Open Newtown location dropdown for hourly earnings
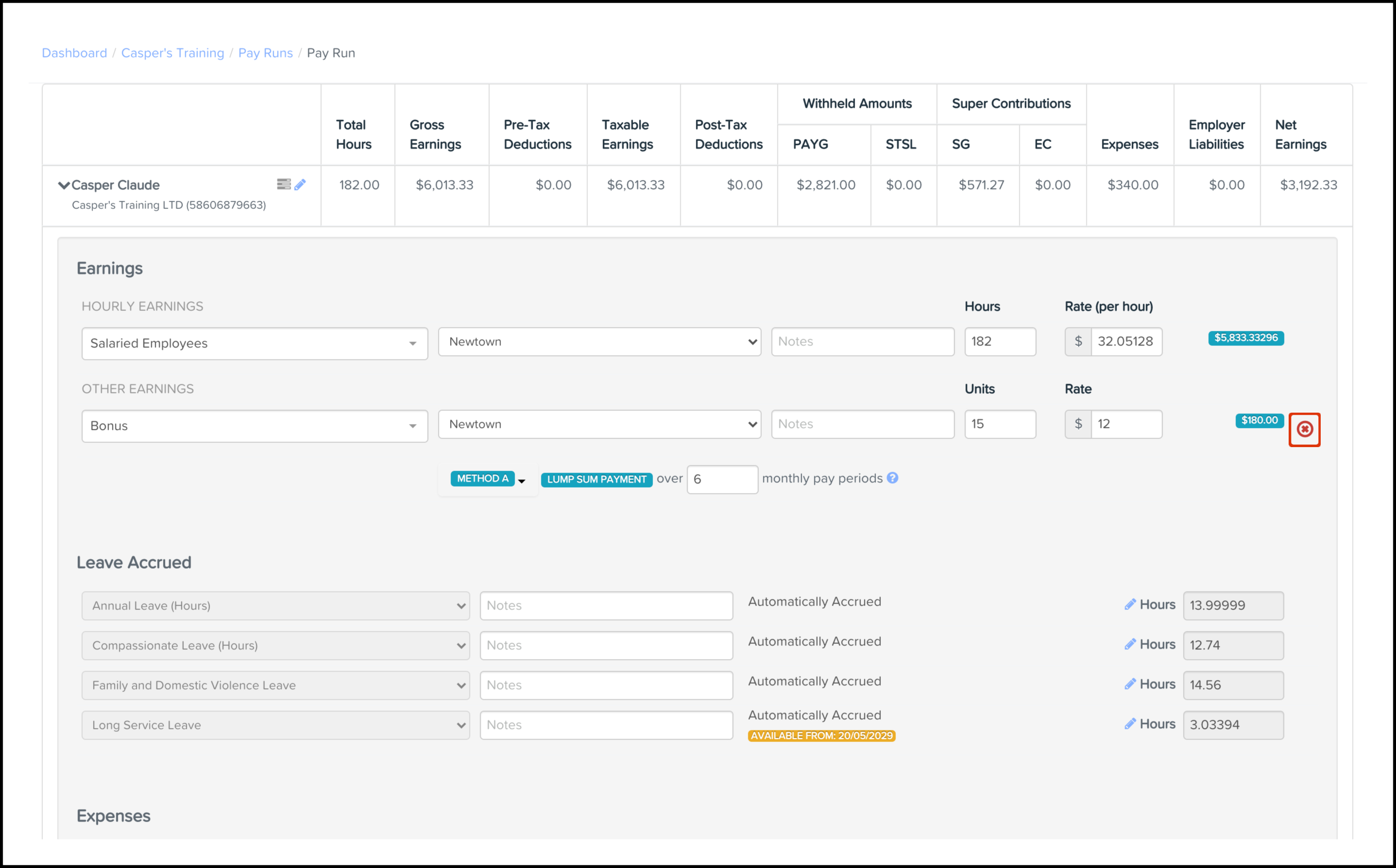The width and height of the screenshot is (1396, 868). click(x=599, y=342)
